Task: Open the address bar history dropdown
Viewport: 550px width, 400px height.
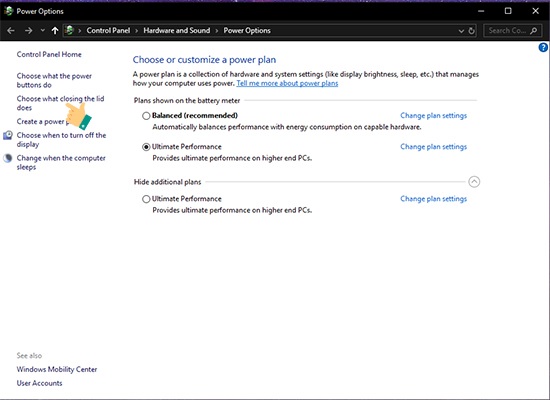Action: (461, 31)
